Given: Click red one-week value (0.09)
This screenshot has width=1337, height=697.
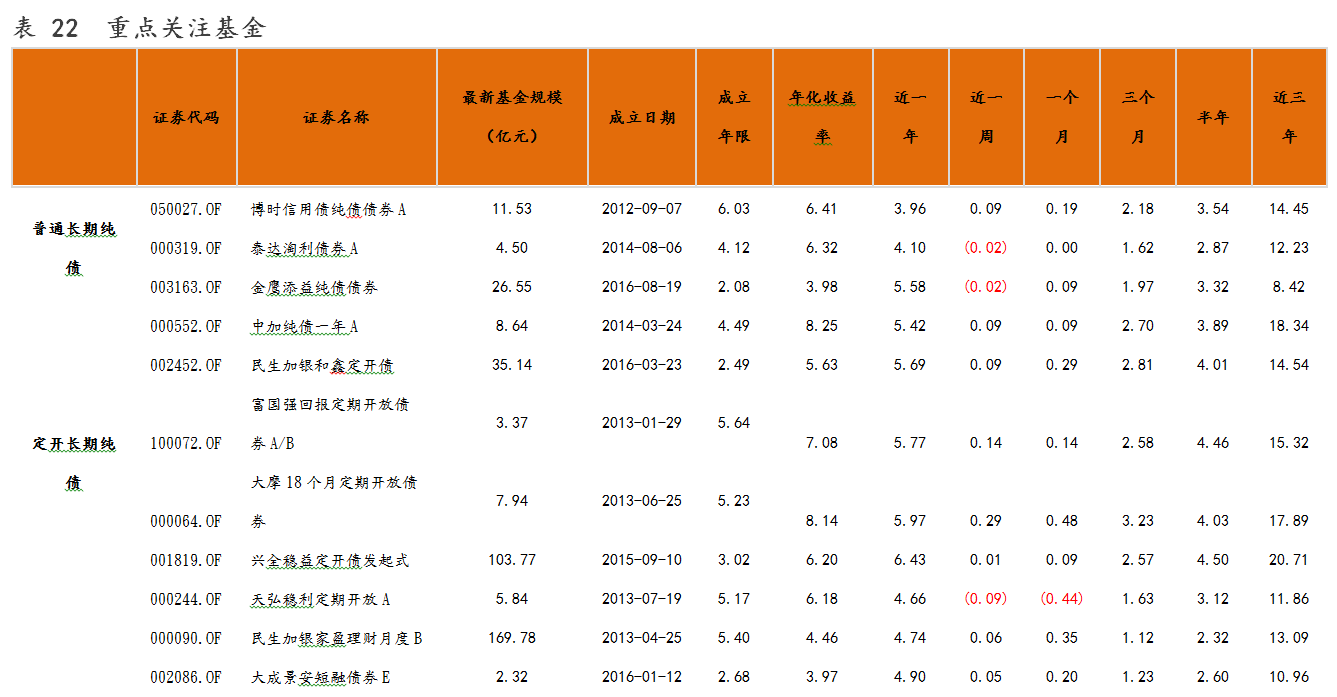Looking at the screenshot, I should pyautogui.click(x=986, y=599).
